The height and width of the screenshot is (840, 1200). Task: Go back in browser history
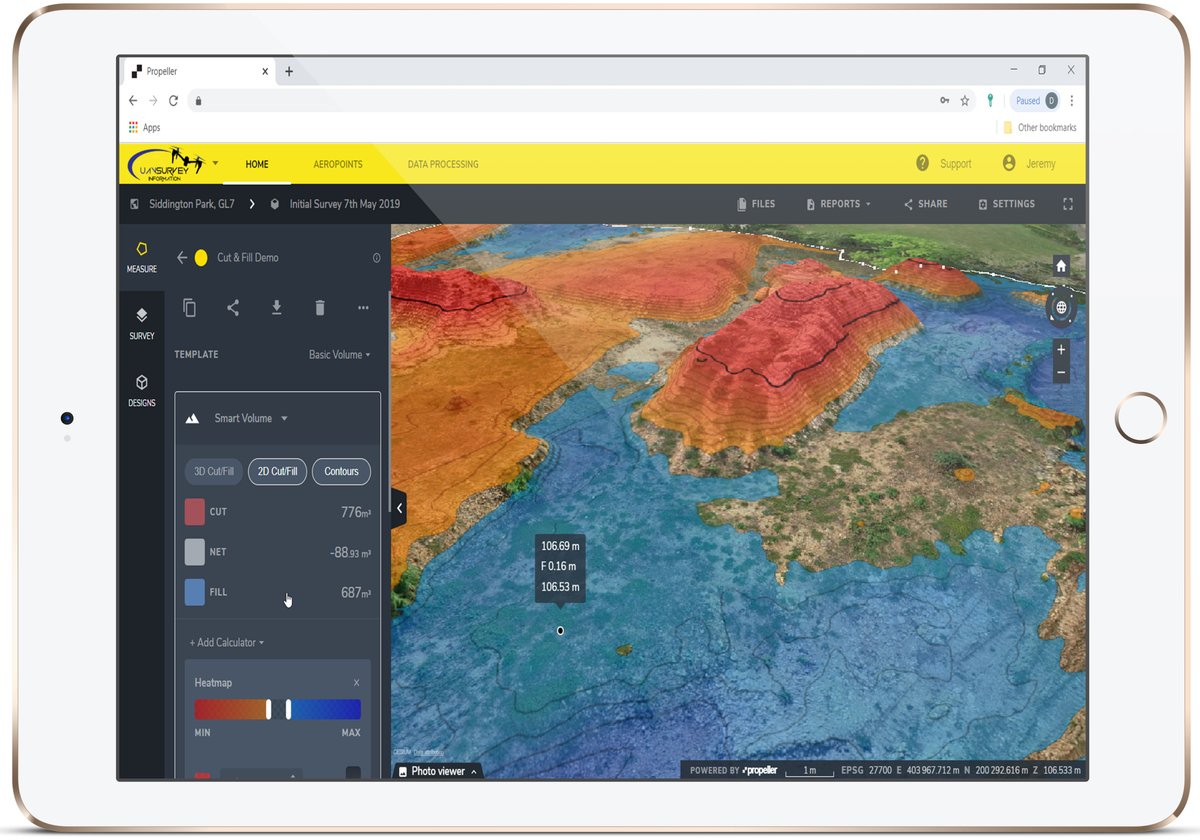pos(133,101)
